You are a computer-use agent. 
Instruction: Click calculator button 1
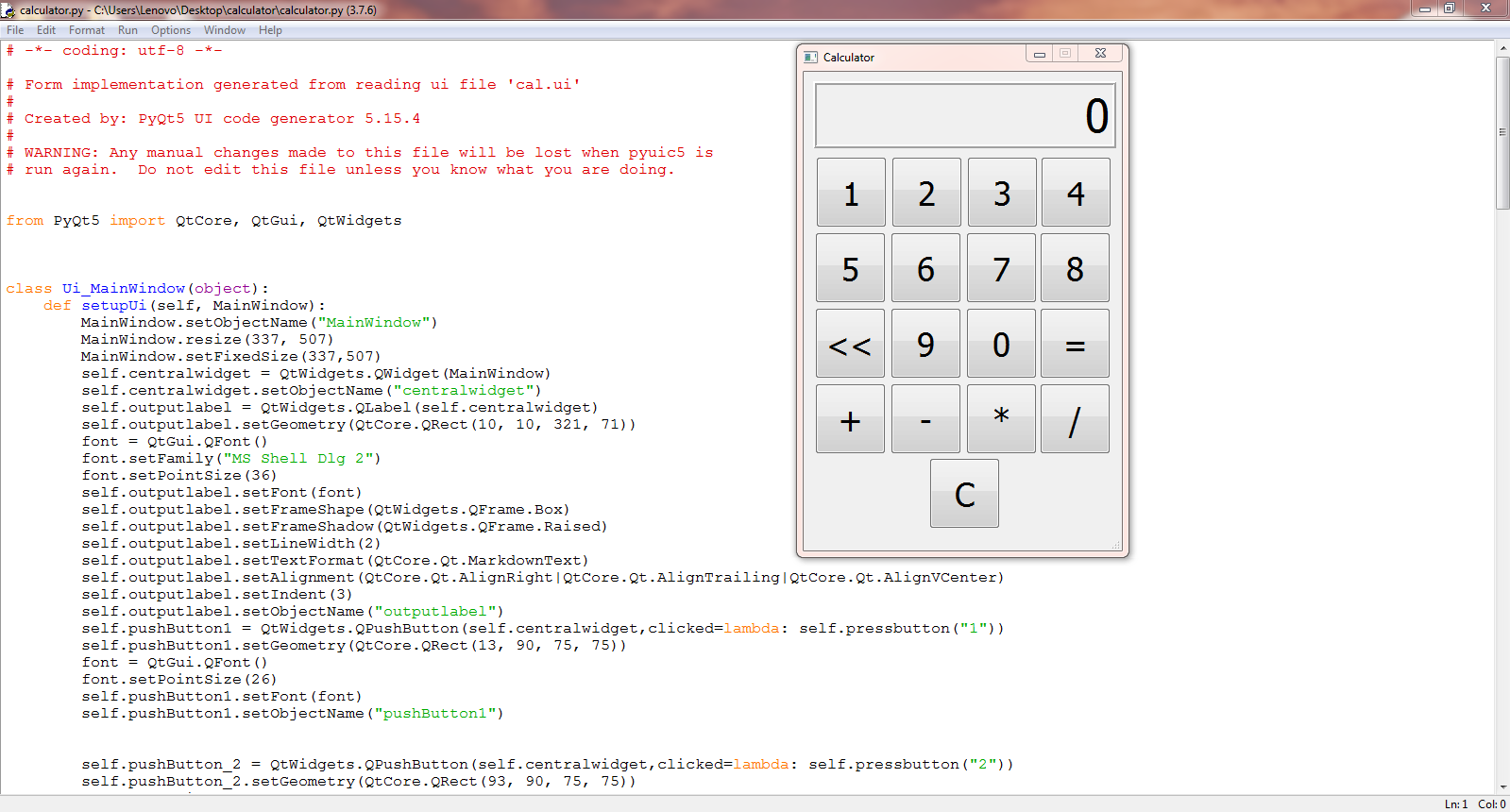coord(851,193)
